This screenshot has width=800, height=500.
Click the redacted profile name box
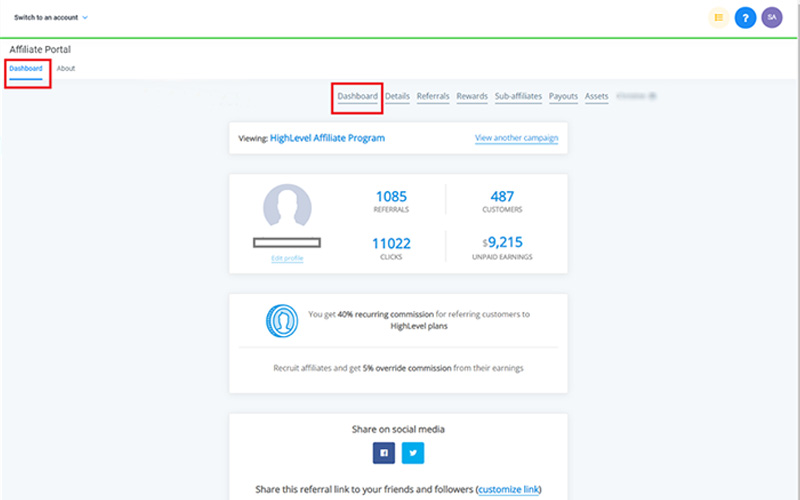click(x=287, y=243)
